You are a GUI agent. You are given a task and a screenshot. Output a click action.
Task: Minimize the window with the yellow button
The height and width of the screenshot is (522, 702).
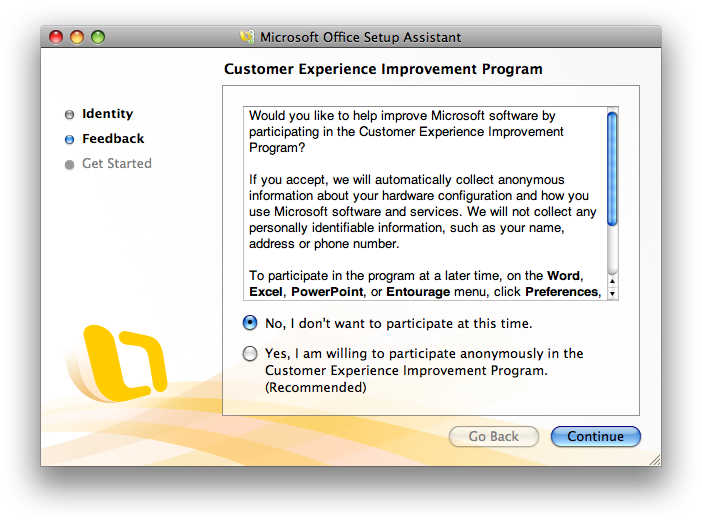click(77, 37)
